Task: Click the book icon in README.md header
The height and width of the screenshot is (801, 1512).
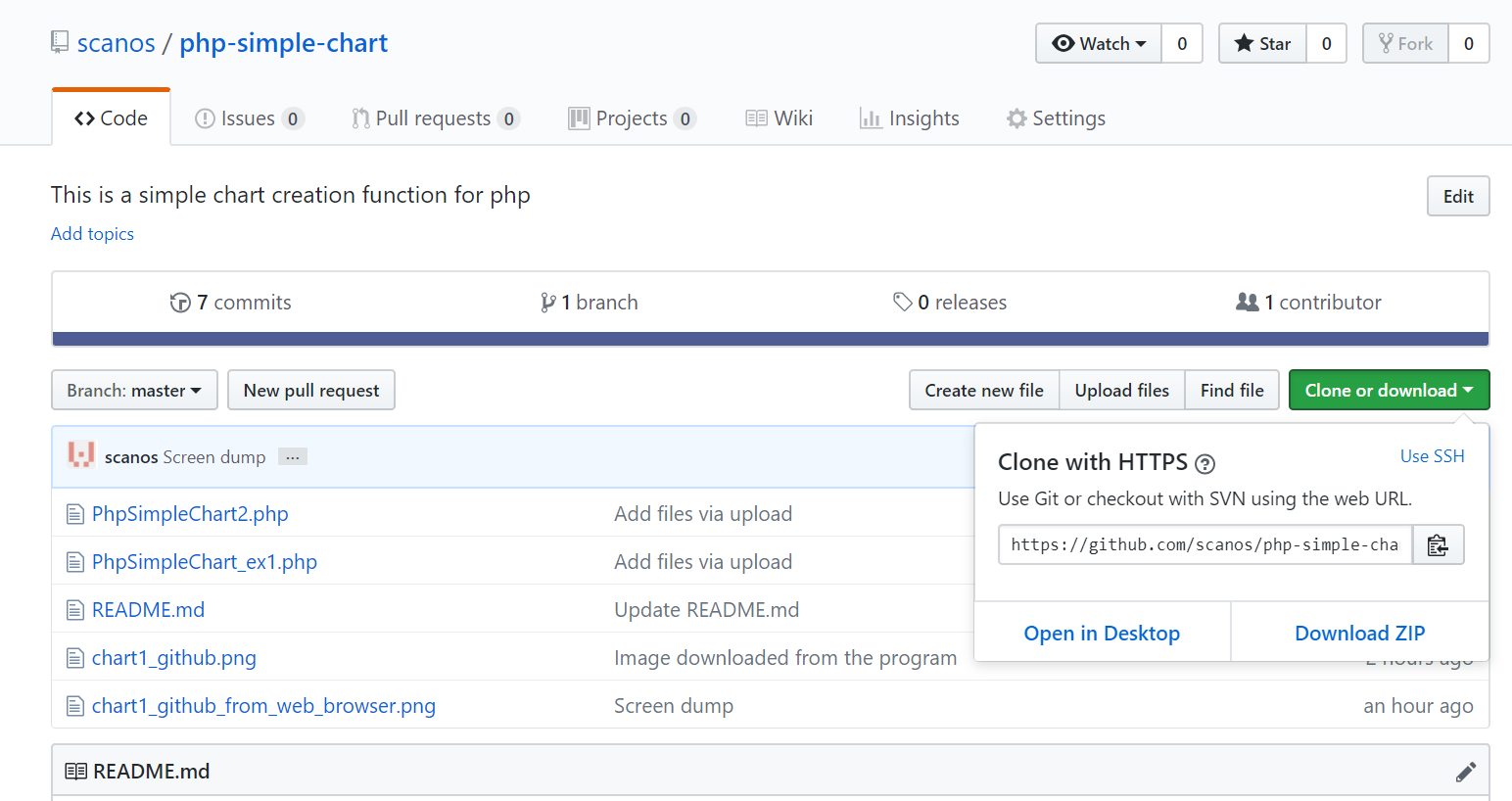Action: 75,772
